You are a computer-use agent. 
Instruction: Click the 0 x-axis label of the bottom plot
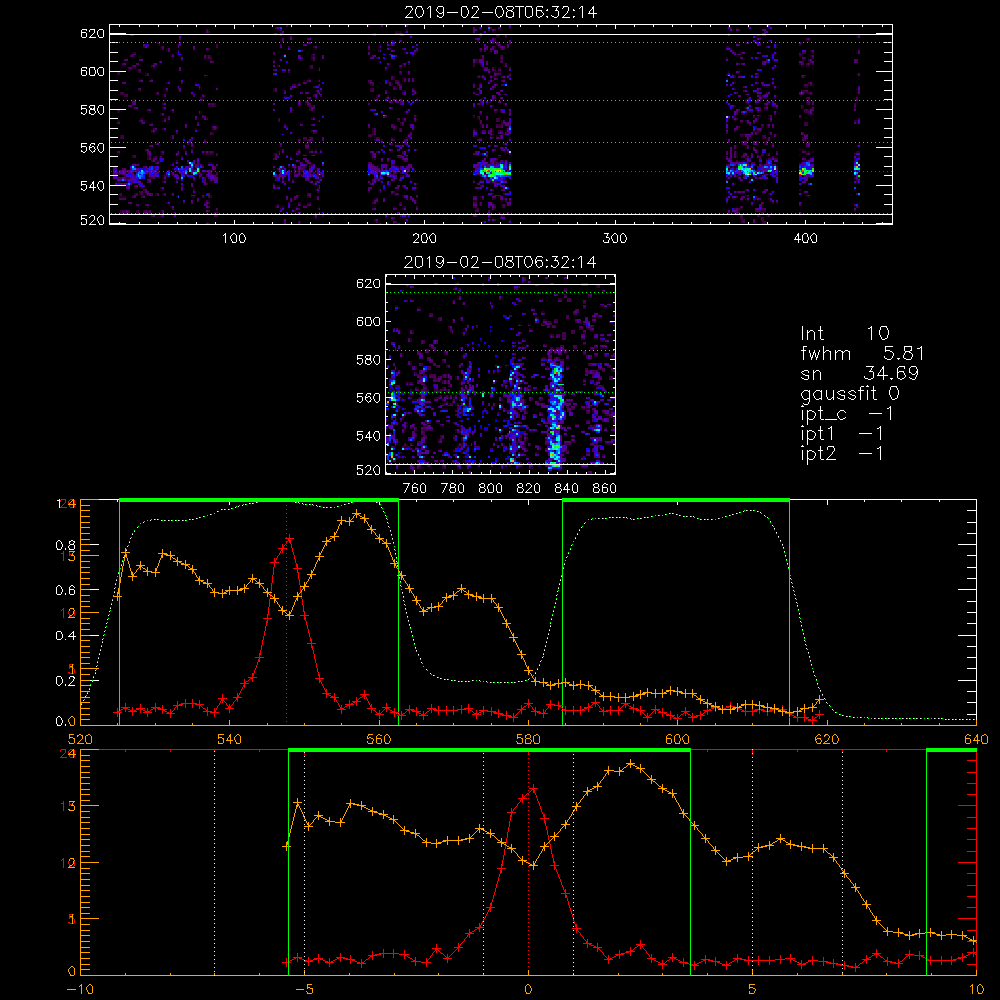click(528, 989)
